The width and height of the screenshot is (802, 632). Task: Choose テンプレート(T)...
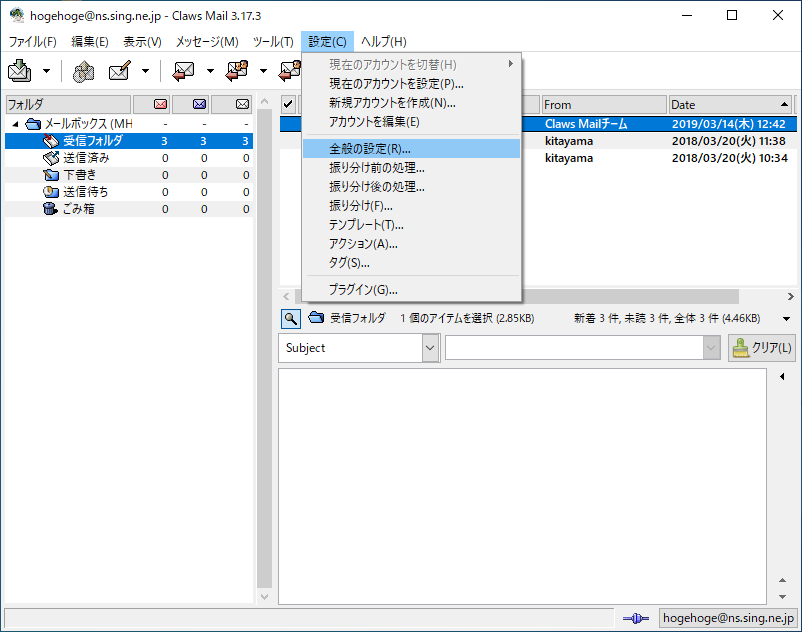coord(411,224)
